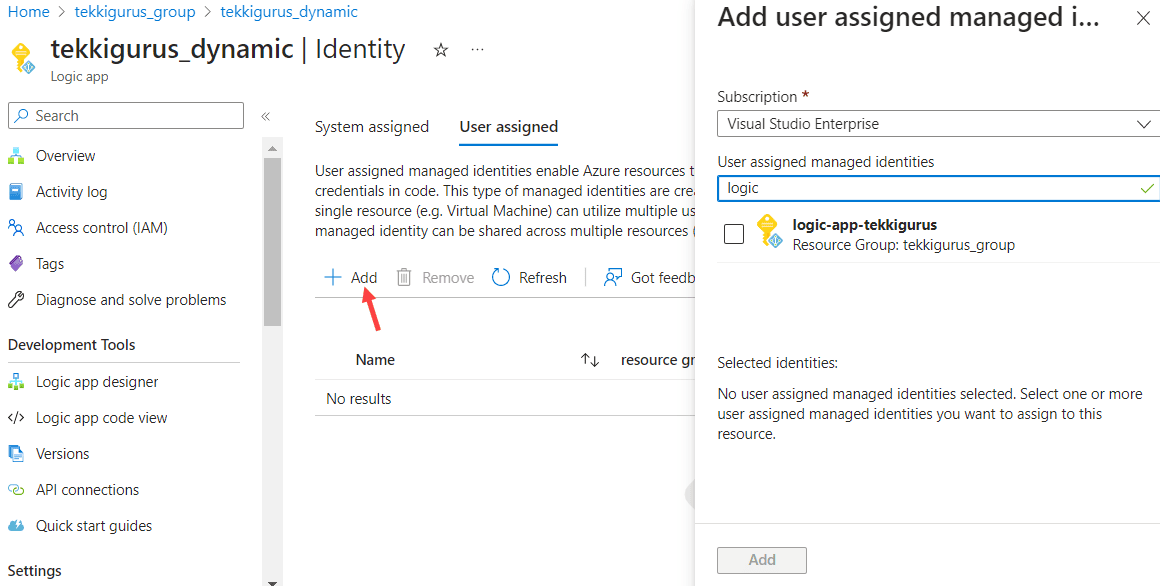Image resolution: width=1160 pixels, height=586 pixels.
Task: Click the Activity log icon
Action: coord(16,192)
